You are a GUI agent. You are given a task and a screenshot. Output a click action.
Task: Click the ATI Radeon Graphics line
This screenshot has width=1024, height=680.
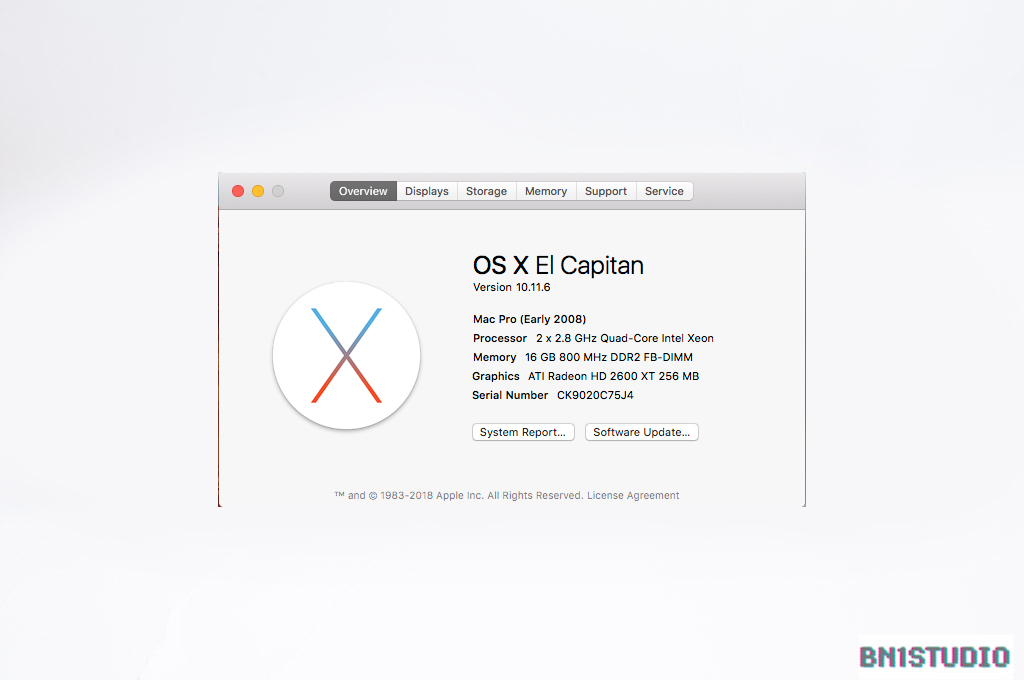pyautogui.click(x=585, y=376)
